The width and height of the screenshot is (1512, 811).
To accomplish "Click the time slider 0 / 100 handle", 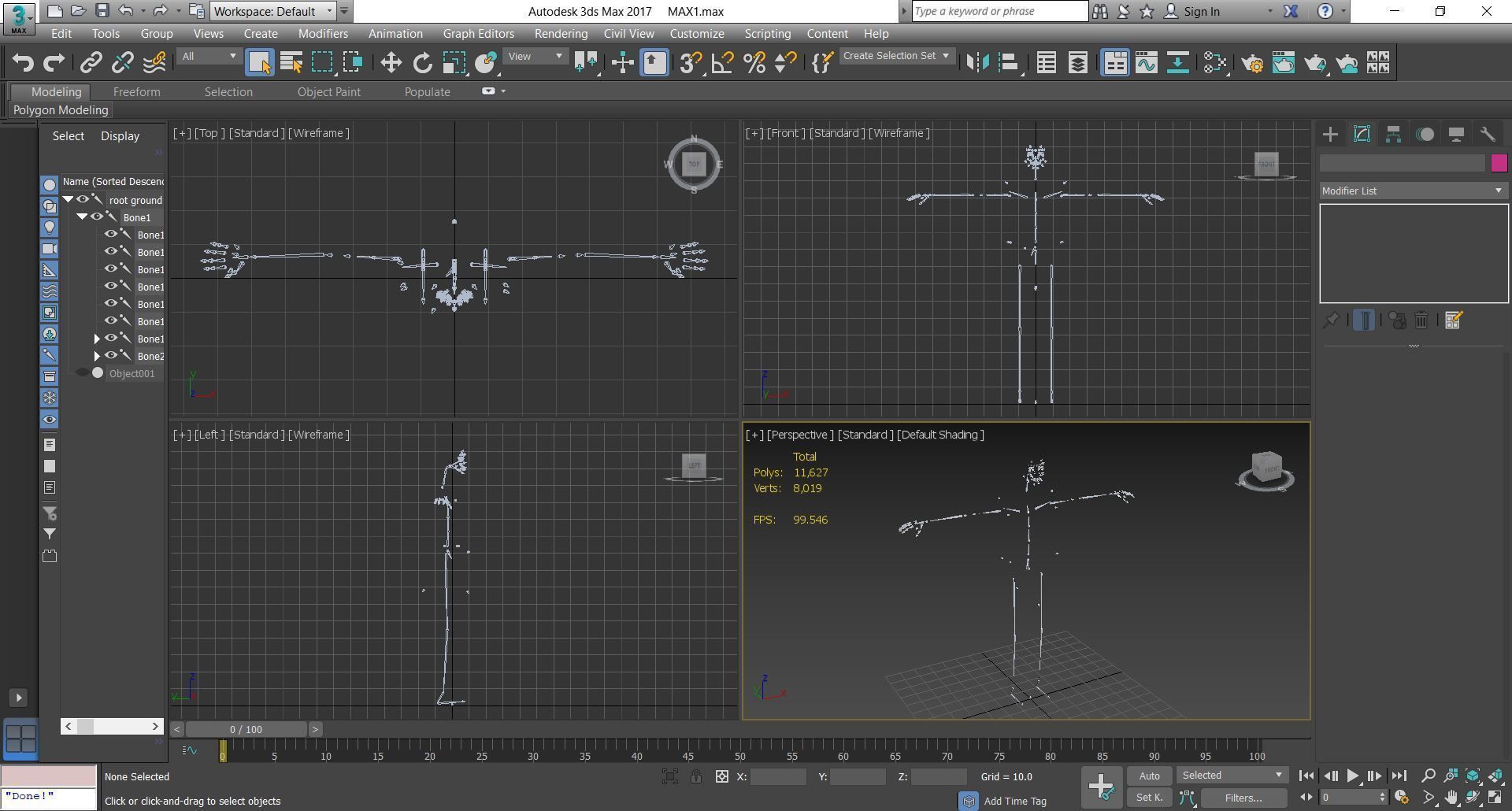I will (246, 729).
